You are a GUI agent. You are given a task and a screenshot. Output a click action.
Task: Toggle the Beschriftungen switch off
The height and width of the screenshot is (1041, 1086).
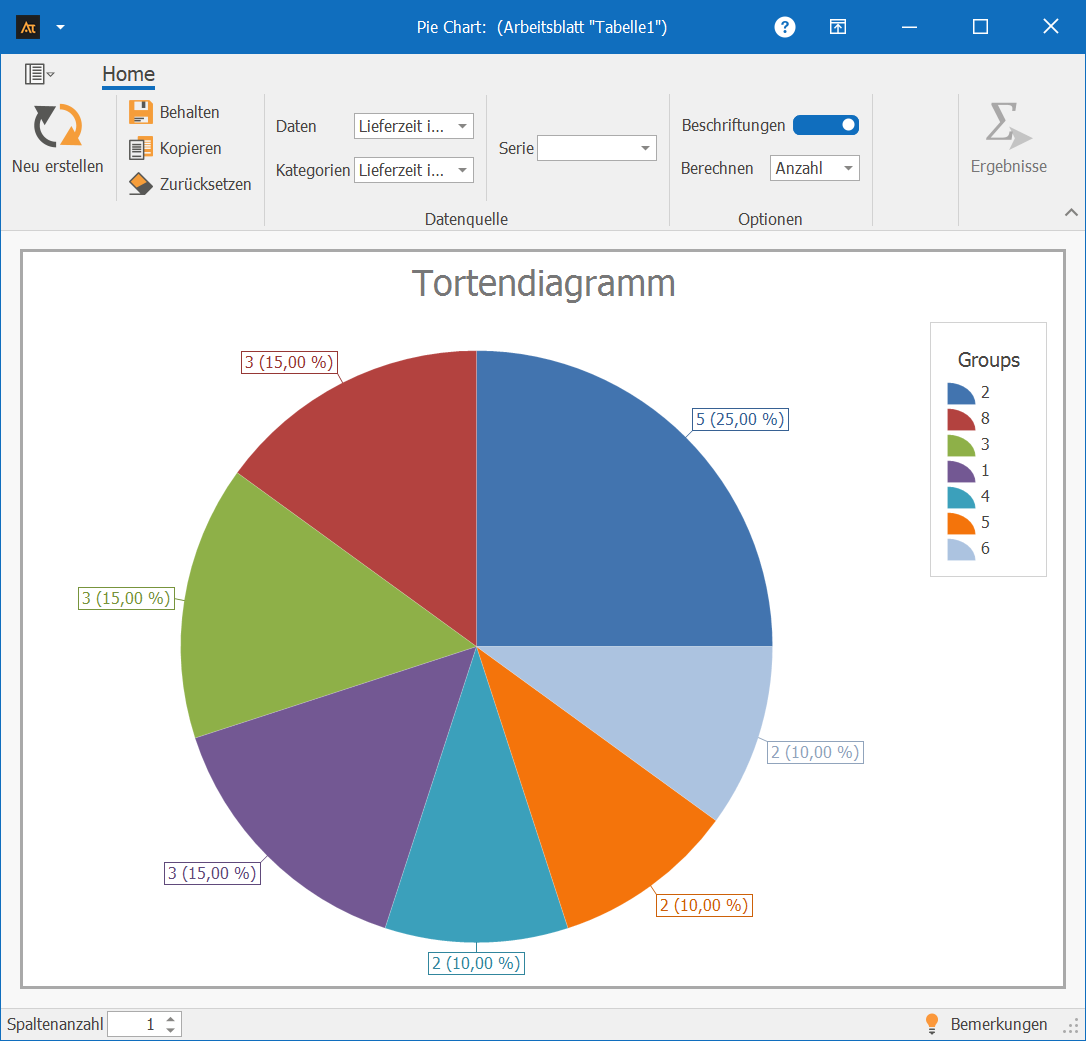click(826, 125)
